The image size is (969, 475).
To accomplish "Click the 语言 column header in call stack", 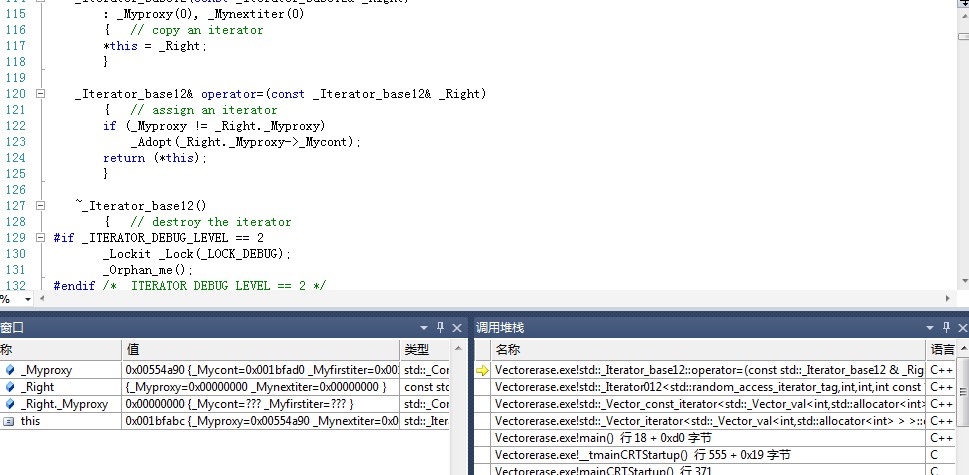I will click(942, 350).
